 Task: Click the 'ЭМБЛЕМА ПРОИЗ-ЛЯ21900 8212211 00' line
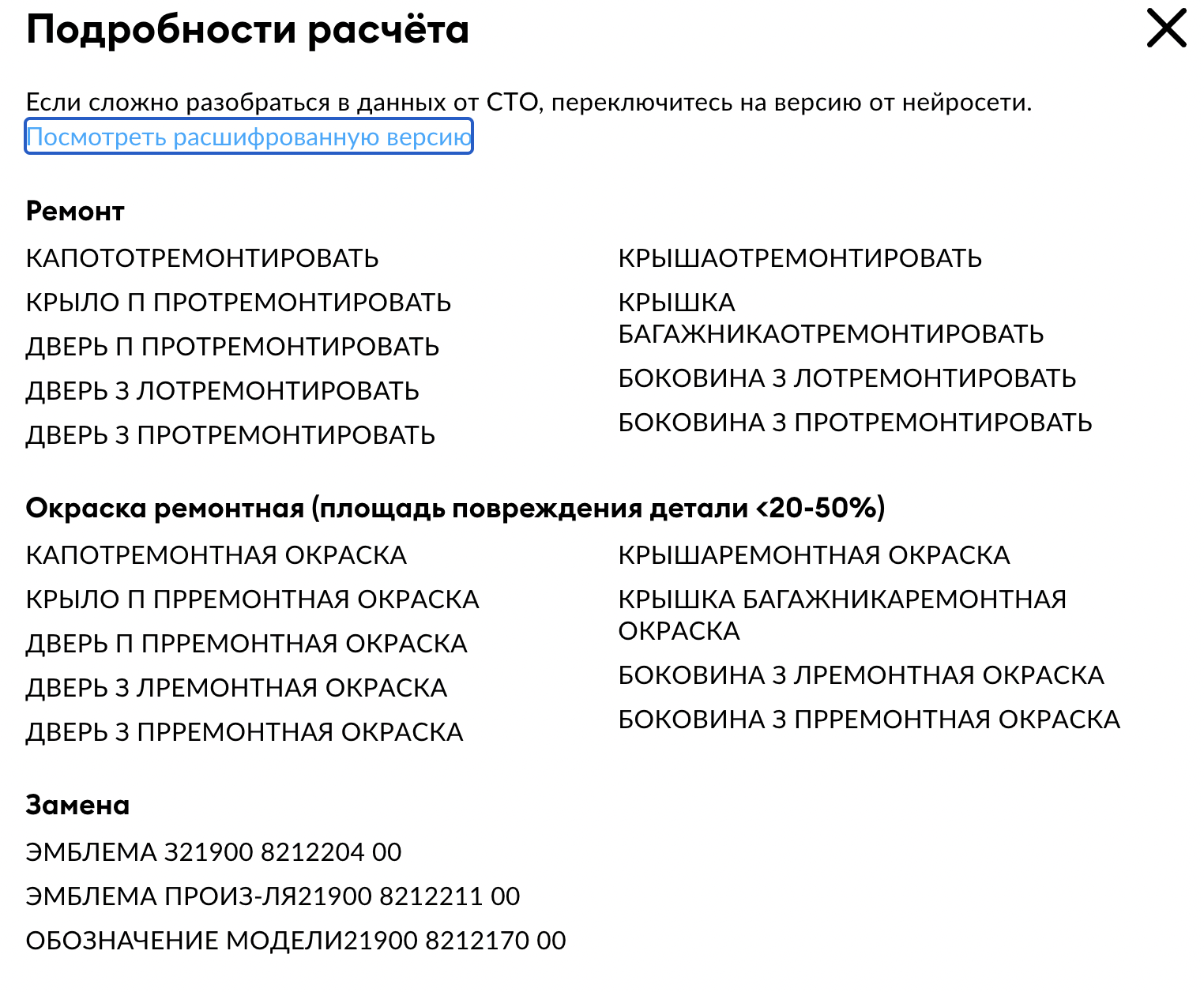pyautogui.click(x=273, y=897)
